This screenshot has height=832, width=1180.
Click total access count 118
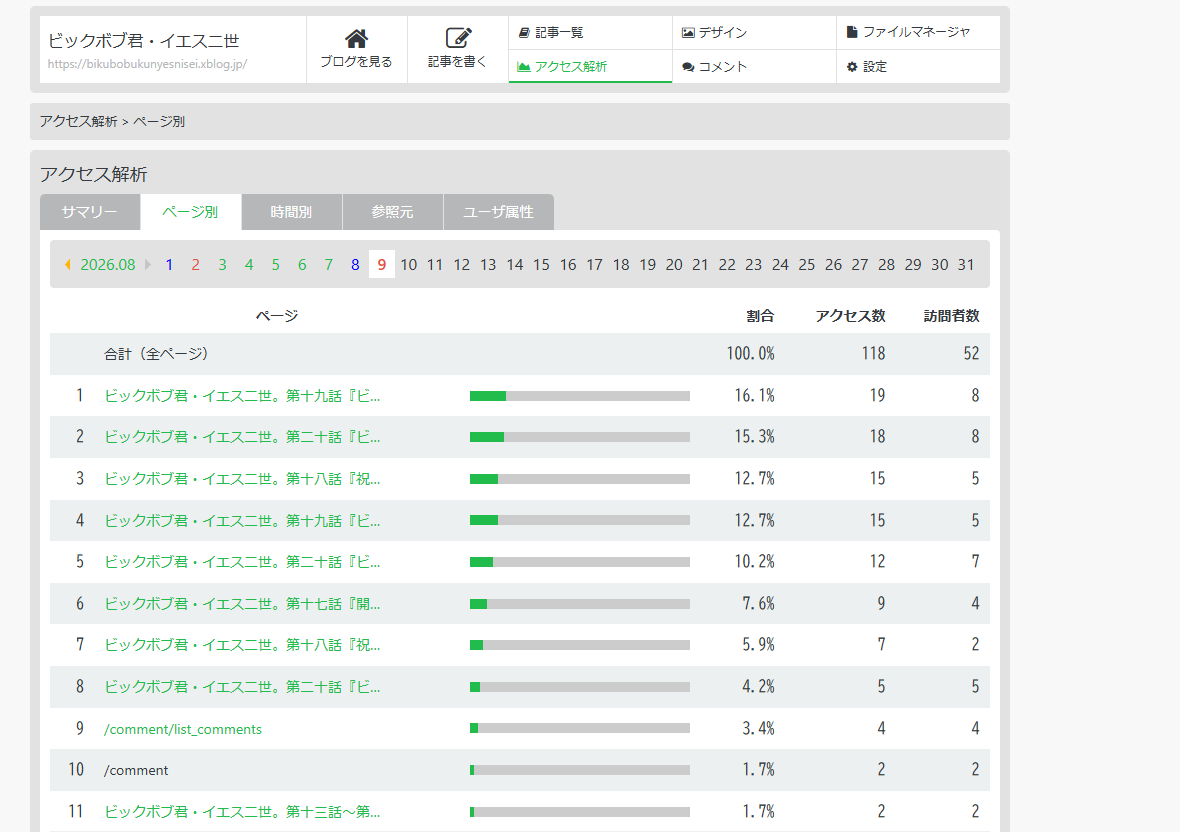pos(874,354)
